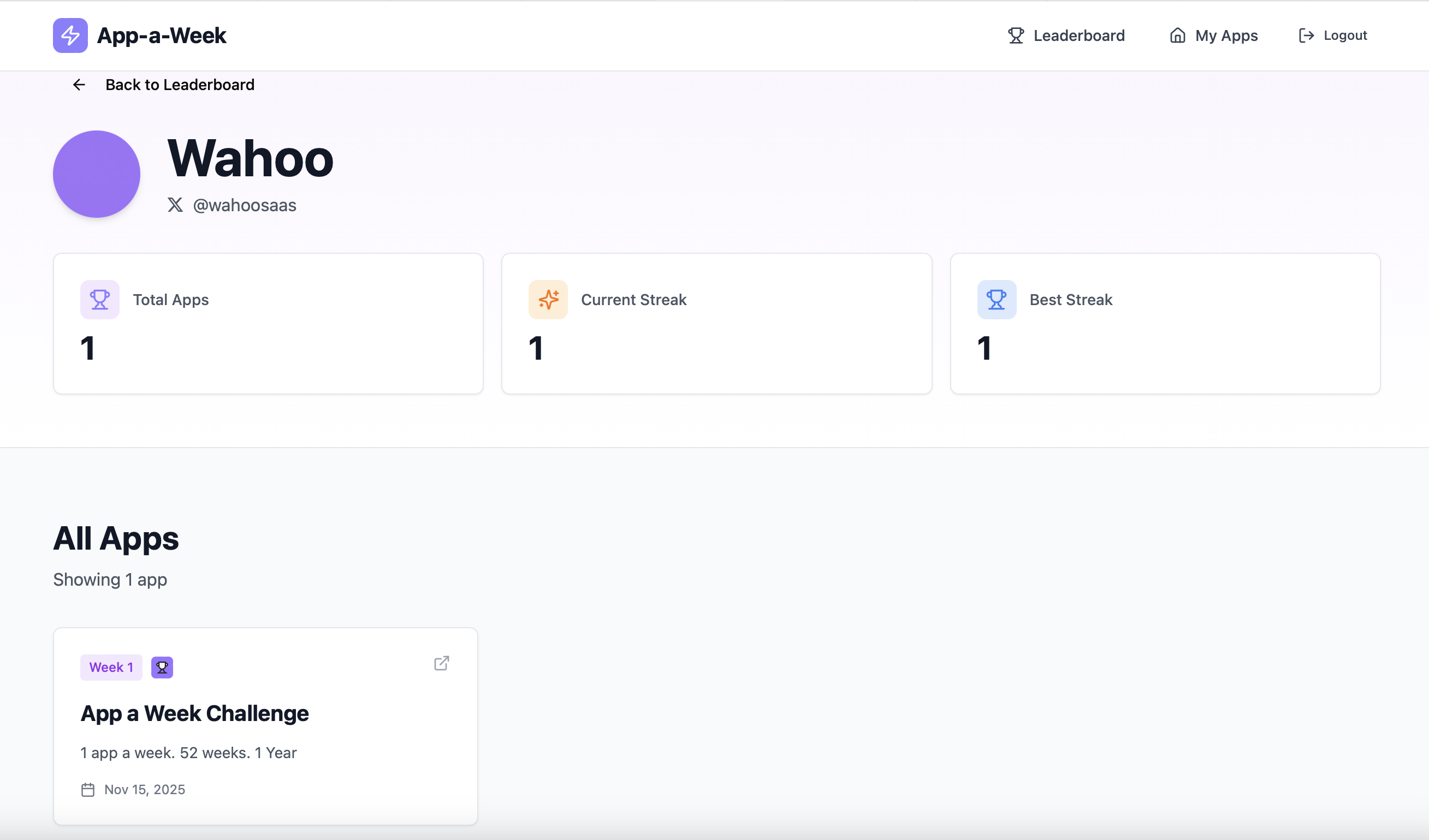Image resolution: width=1429 pixels, height=840 pixels.
Task: Click the Total Apps trophy icon
Action: [100, 299]
